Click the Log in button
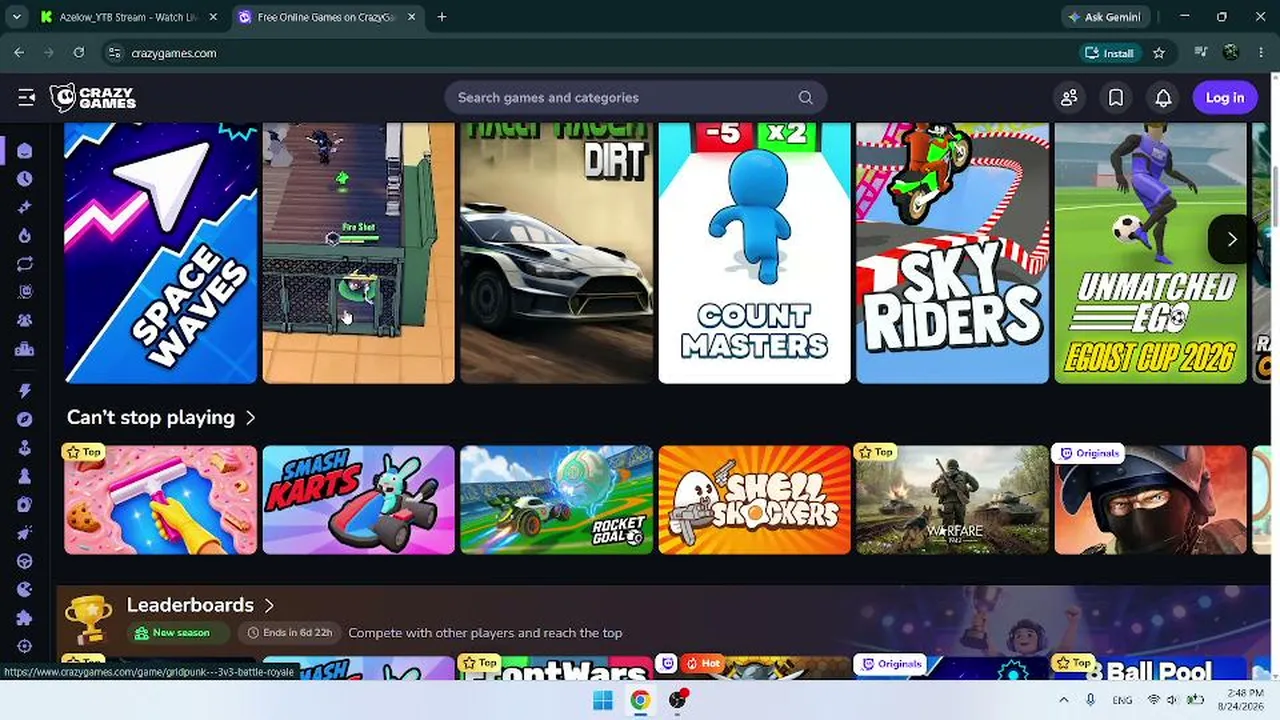Image resolution: width=1280 pixels, height=720 pixels. 1225,97
